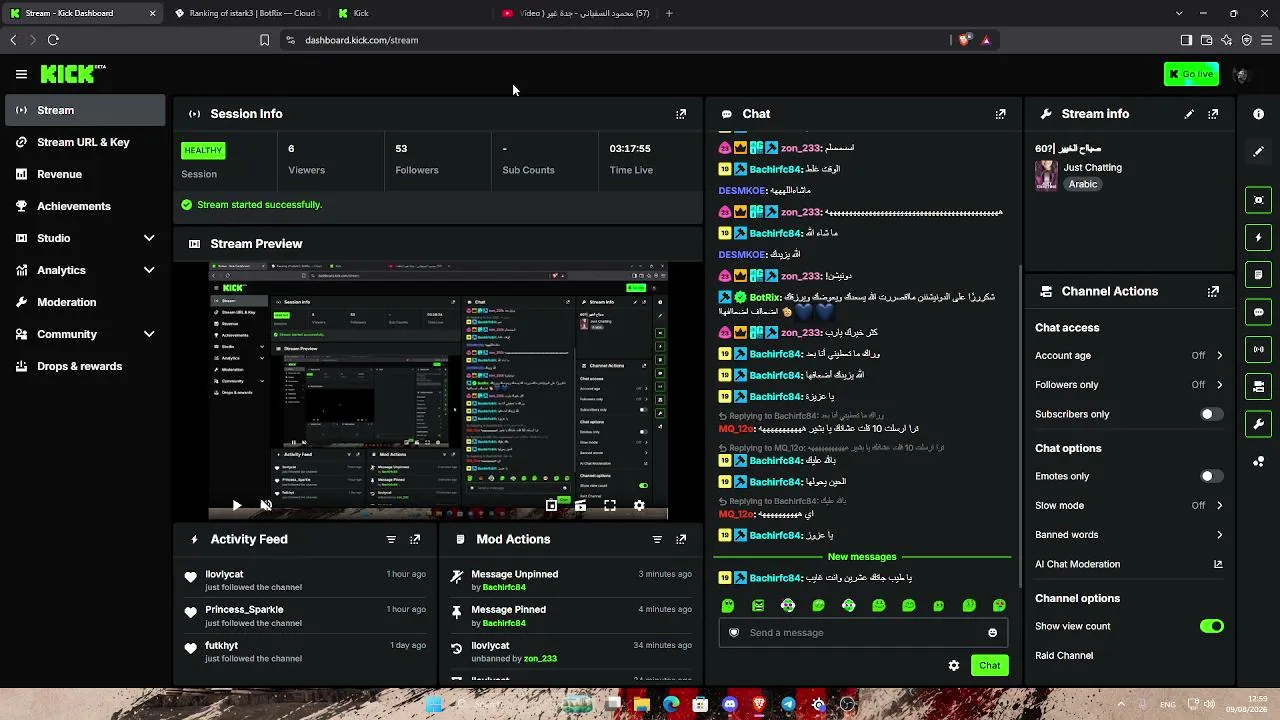
Task: Toggle Activity Feed lightning widget in rail
Action: click(x=1259, y=238)
